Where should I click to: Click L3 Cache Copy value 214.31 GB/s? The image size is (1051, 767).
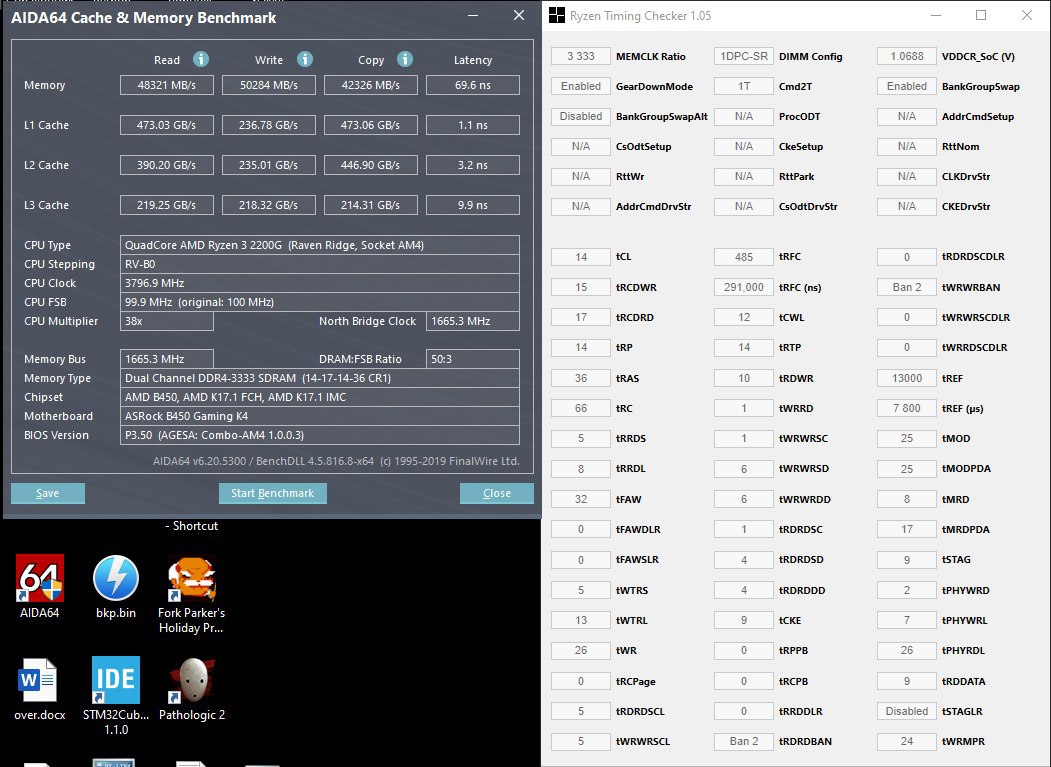point(371,205)
